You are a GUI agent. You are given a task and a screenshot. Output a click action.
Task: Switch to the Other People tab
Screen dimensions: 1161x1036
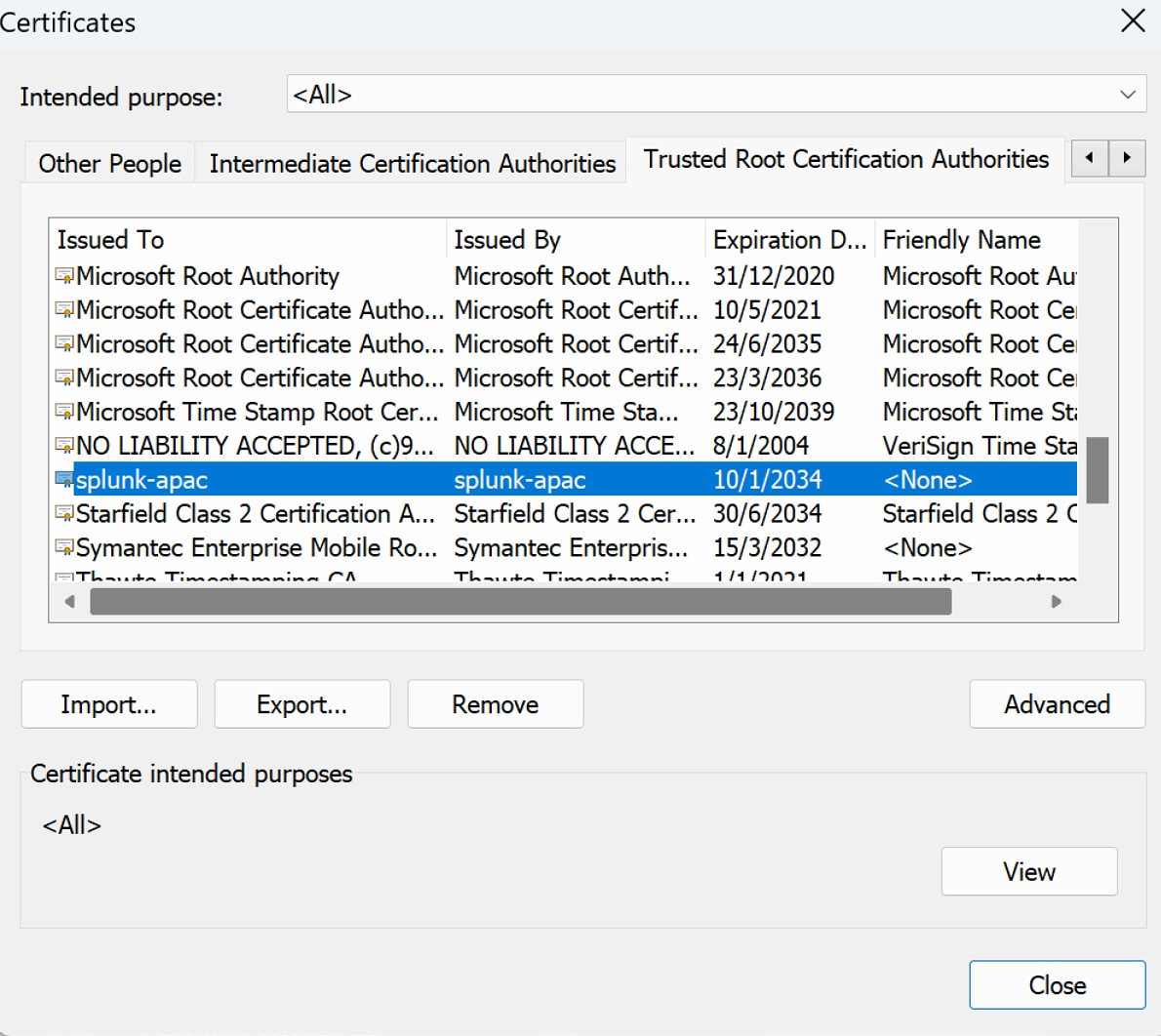click(109, 163)
